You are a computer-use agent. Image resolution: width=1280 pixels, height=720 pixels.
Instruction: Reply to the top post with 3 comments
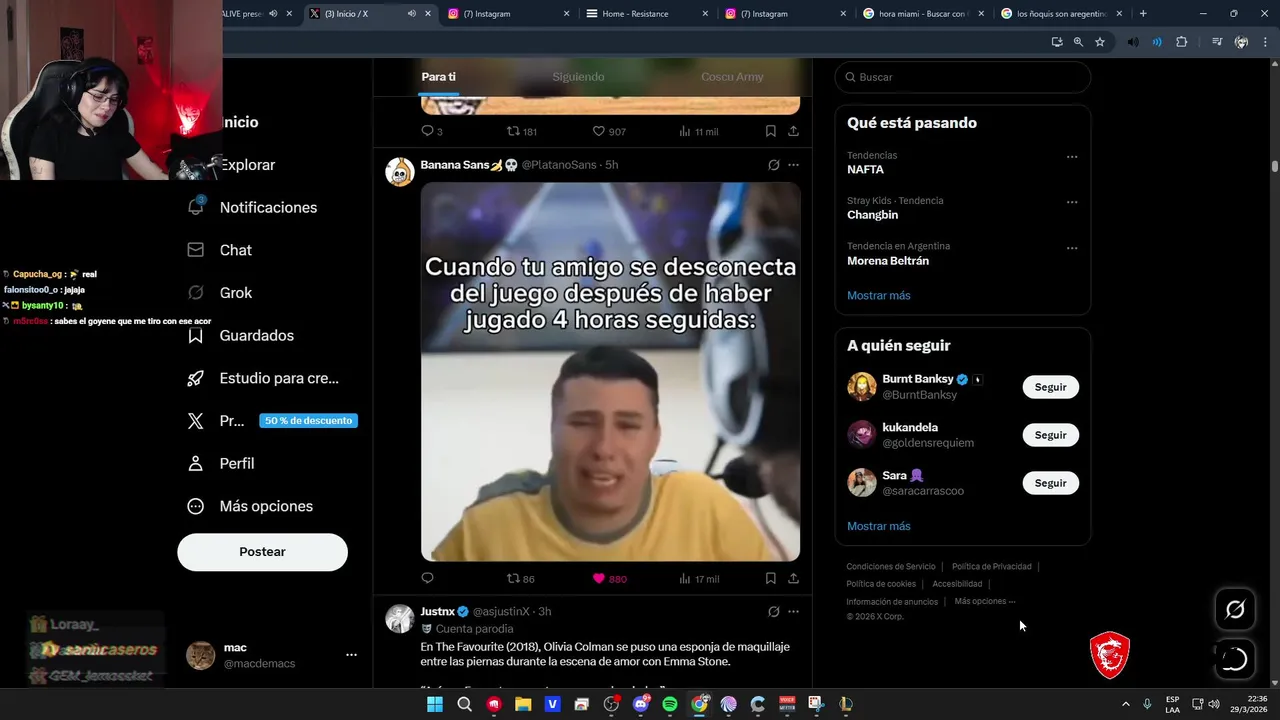pyautogui.click(x=431, y=131)
